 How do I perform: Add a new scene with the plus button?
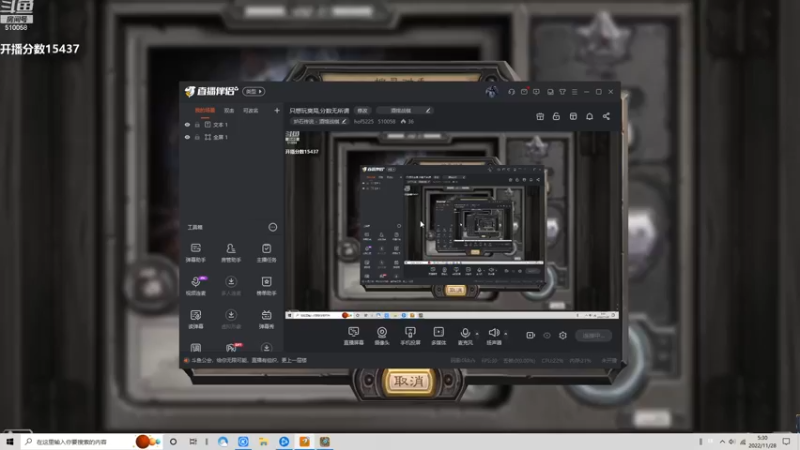[277, 110]
